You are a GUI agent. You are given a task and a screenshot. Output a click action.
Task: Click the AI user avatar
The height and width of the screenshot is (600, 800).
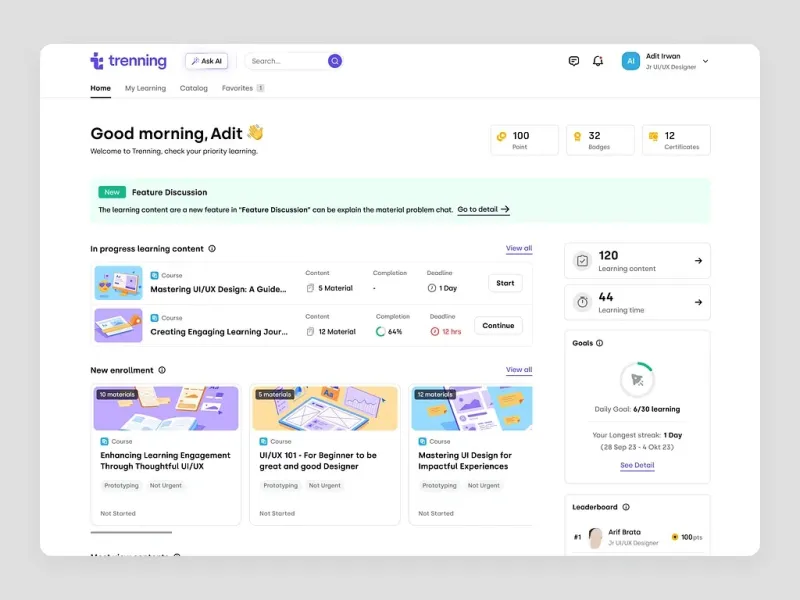[x=631, y=61]
